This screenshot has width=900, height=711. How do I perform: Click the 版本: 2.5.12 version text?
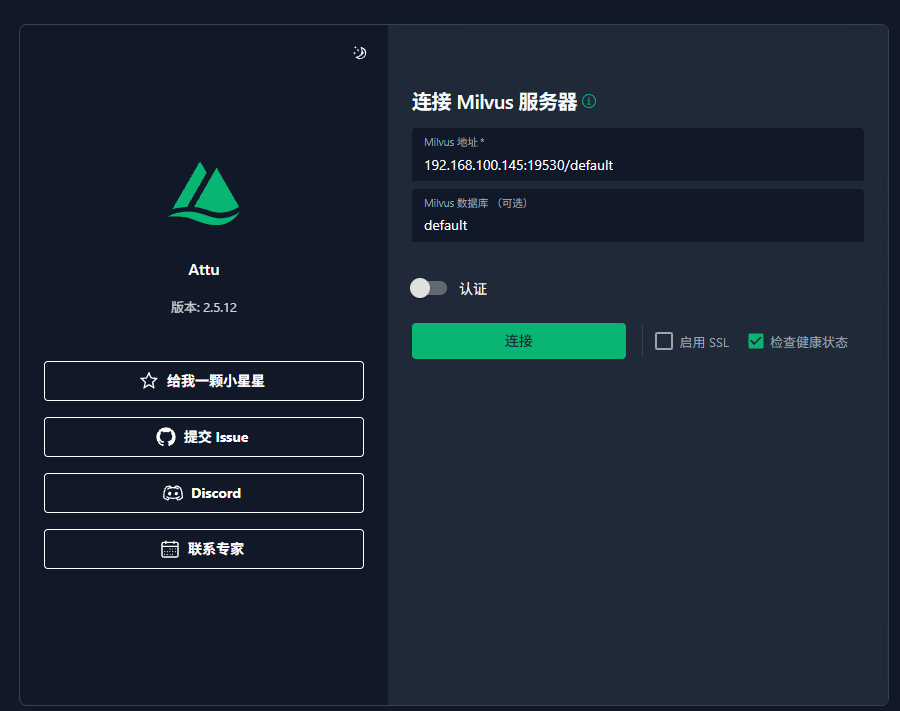pyautogui.click(x=204, y=308)
